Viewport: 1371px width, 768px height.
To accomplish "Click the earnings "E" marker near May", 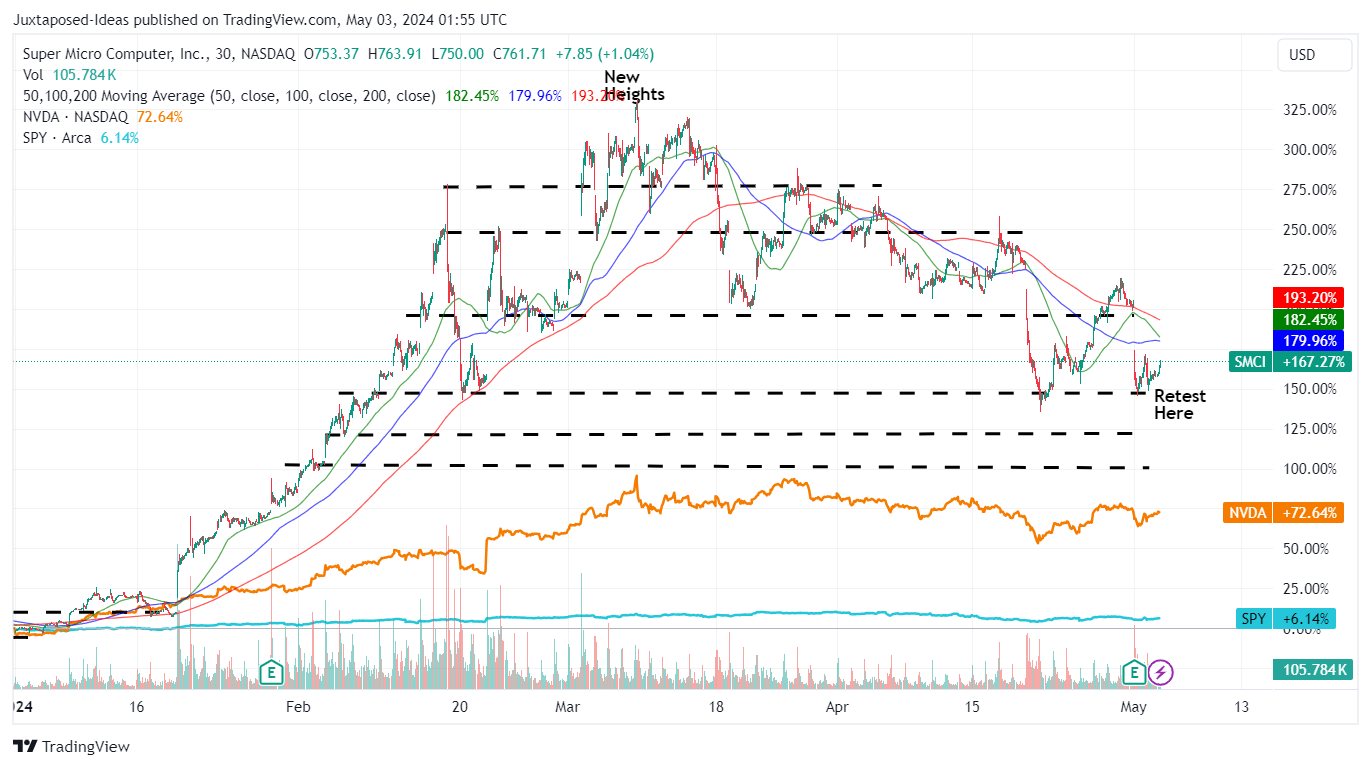I will (x=1134, y=673).
